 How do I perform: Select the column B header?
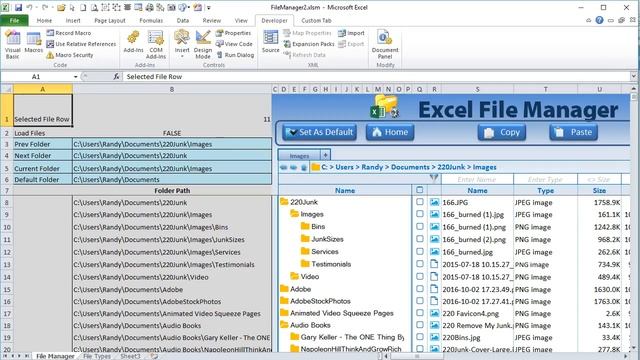point(172,89)
